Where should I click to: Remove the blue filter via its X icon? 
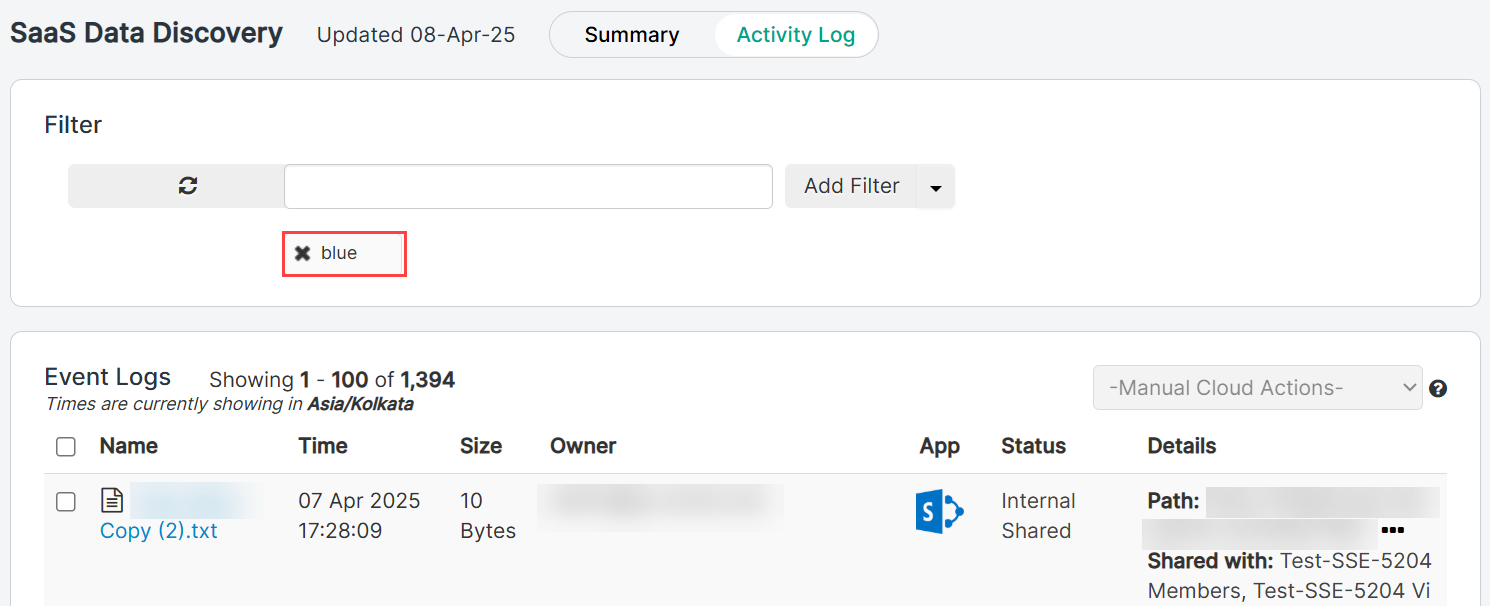302,253
